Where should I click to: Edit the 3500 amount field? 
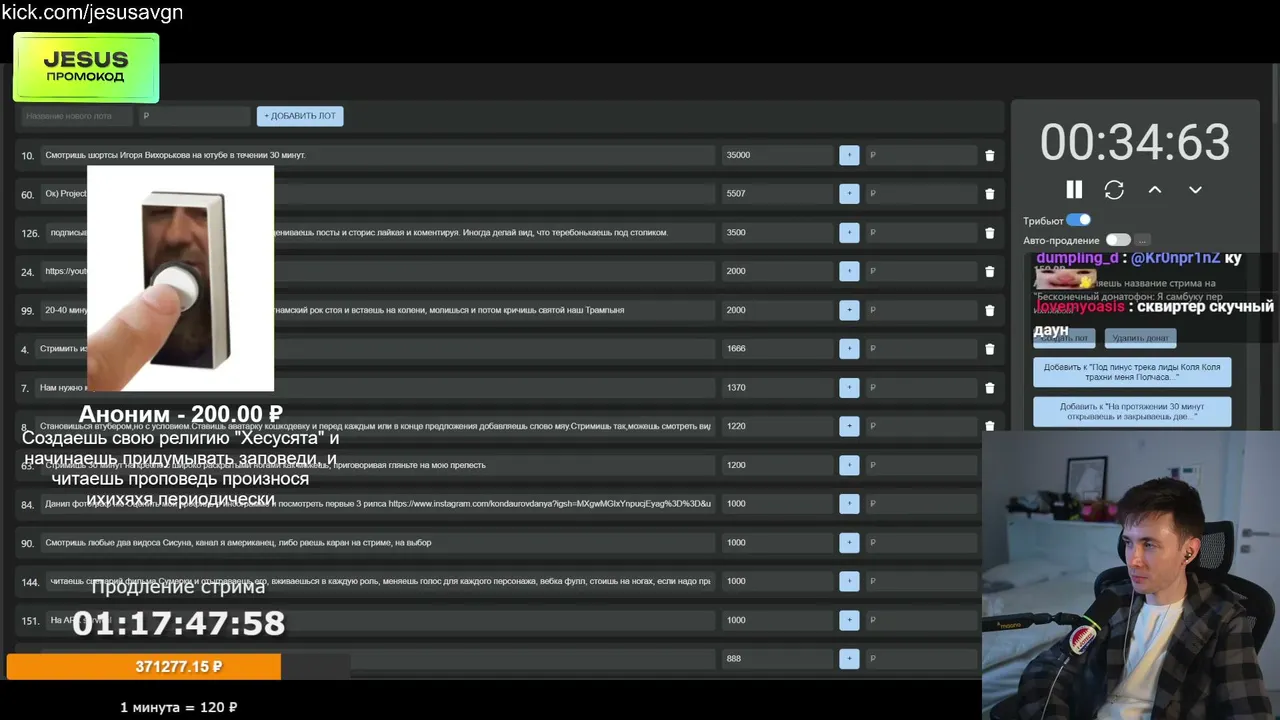777,232
